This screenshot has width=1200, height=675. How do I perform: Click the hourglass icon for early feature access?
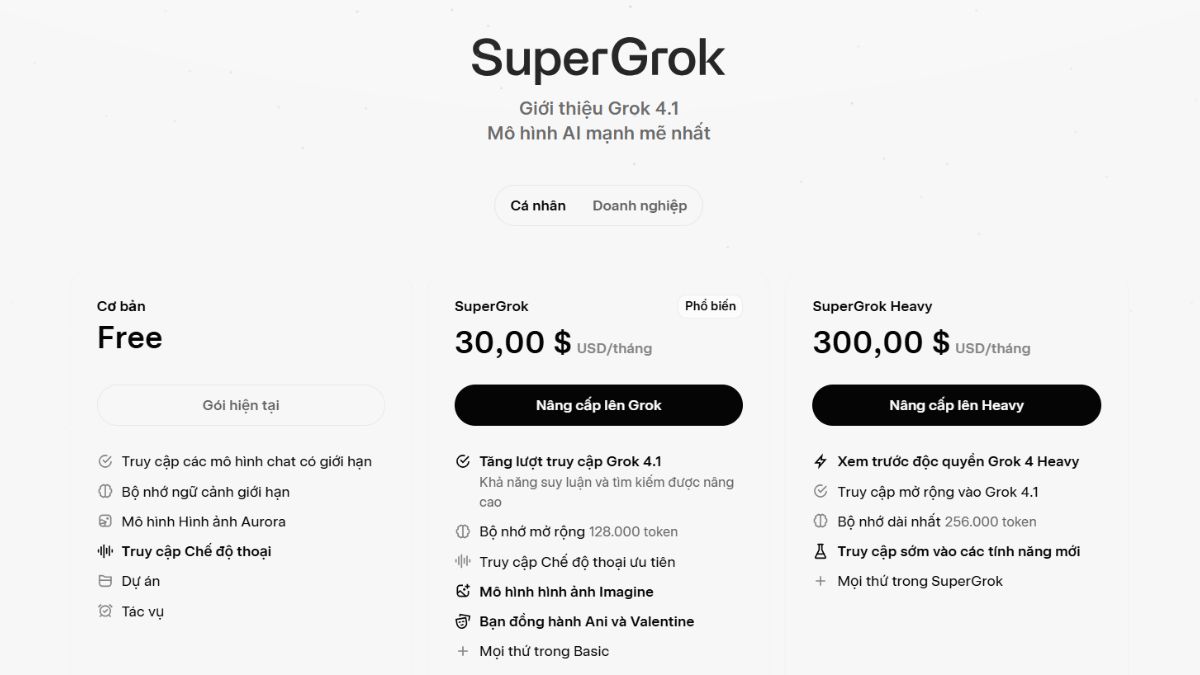[820, 551]
